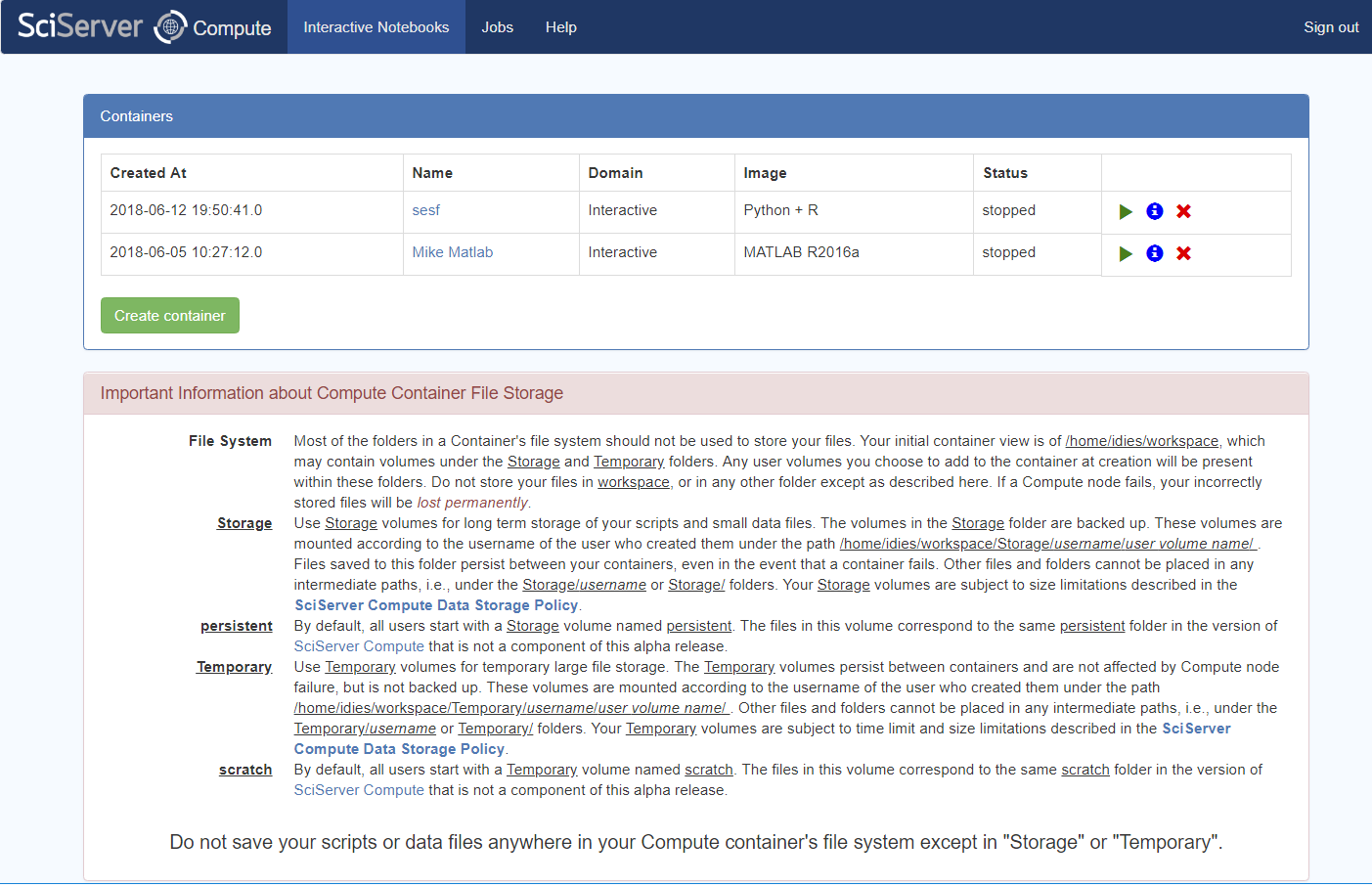Open the sesf container link

(426, 210)
